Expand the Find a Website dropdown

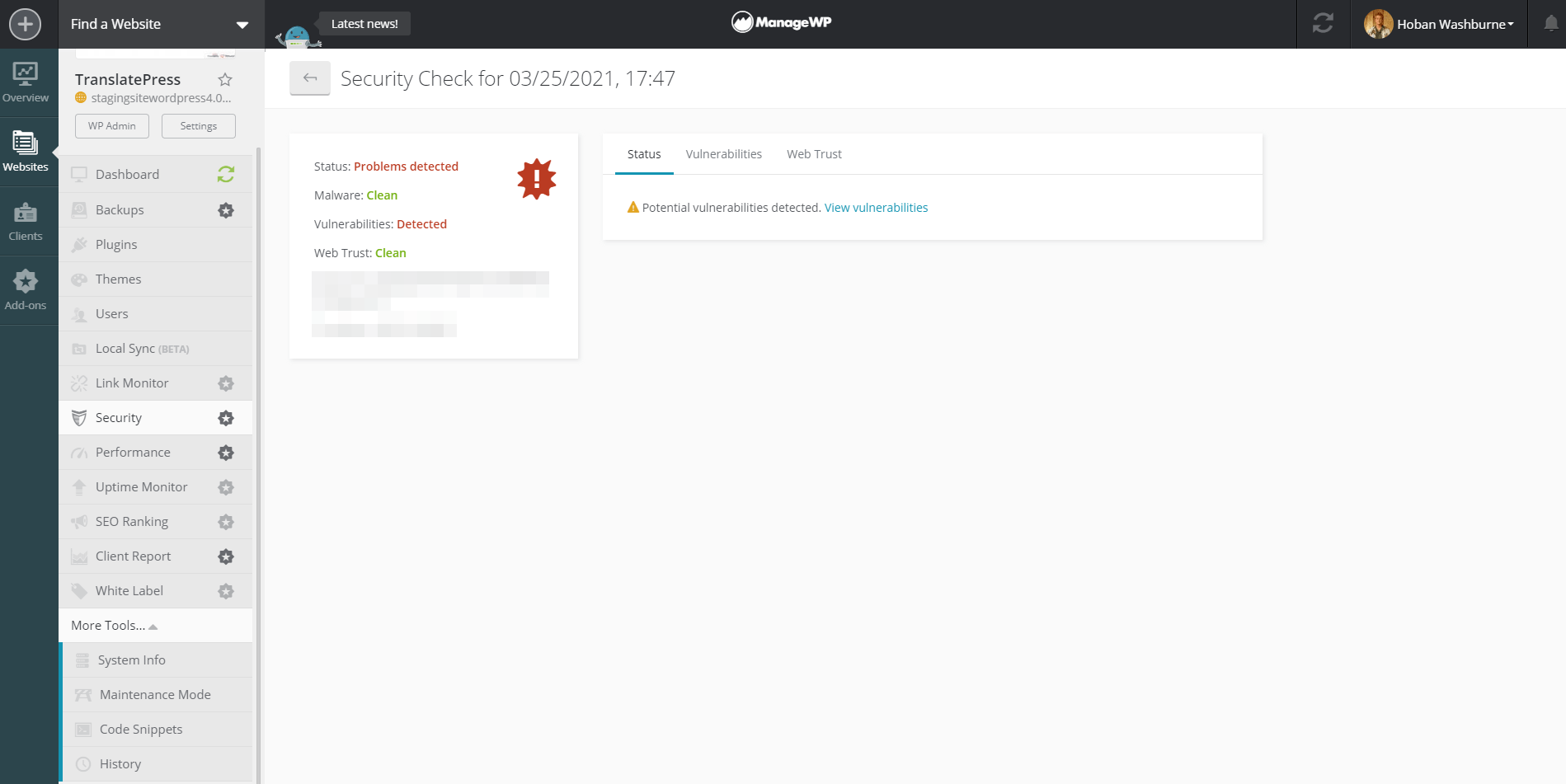pos(242,25)
